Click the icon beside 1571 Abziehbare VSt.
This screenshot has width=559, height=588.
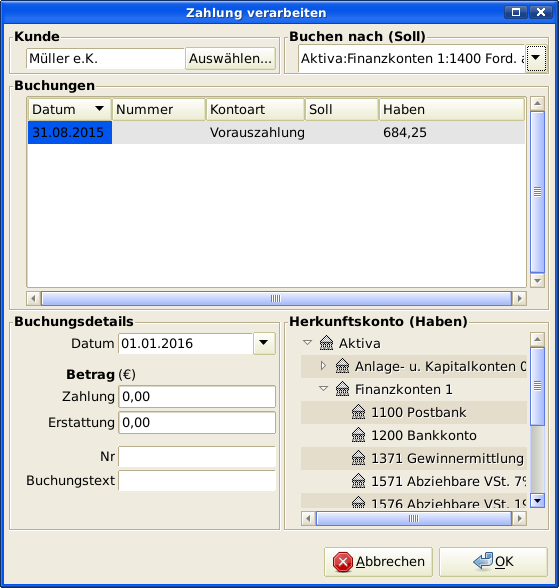click(x=358, y=481)
